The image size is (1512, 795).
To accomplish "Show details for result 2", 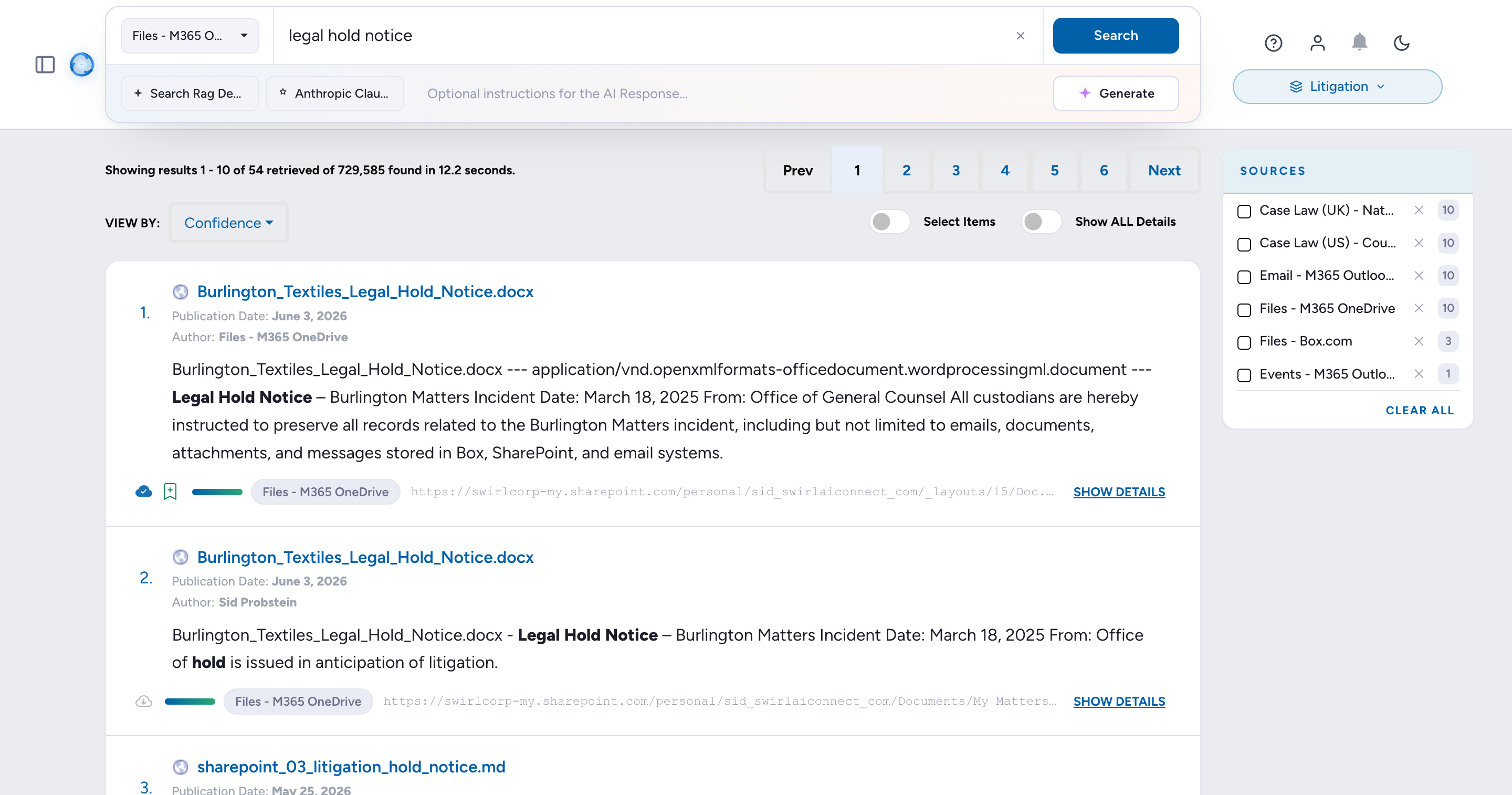I will [1119, 702].
